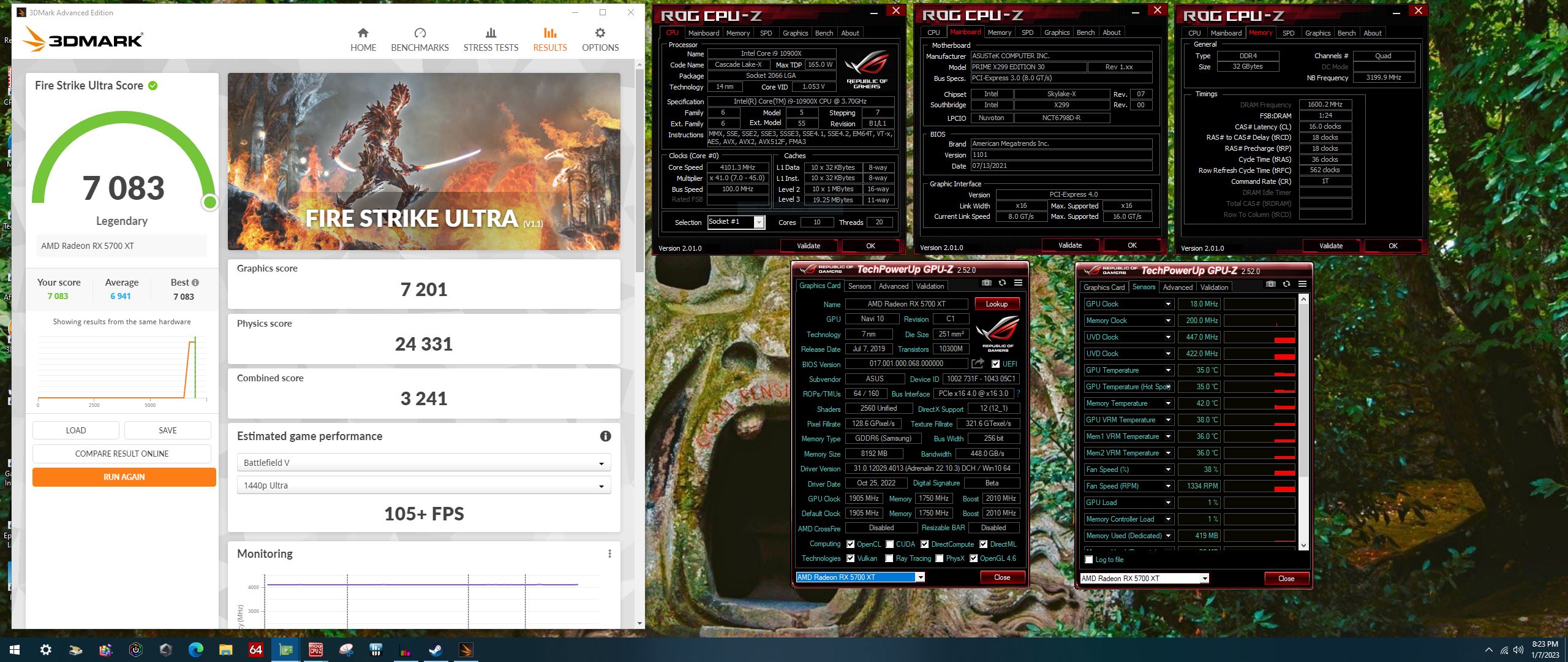This screenshot has width=1568, height=662.
Task: Open Steam from the taskbar
Action: tap(436, 650)
